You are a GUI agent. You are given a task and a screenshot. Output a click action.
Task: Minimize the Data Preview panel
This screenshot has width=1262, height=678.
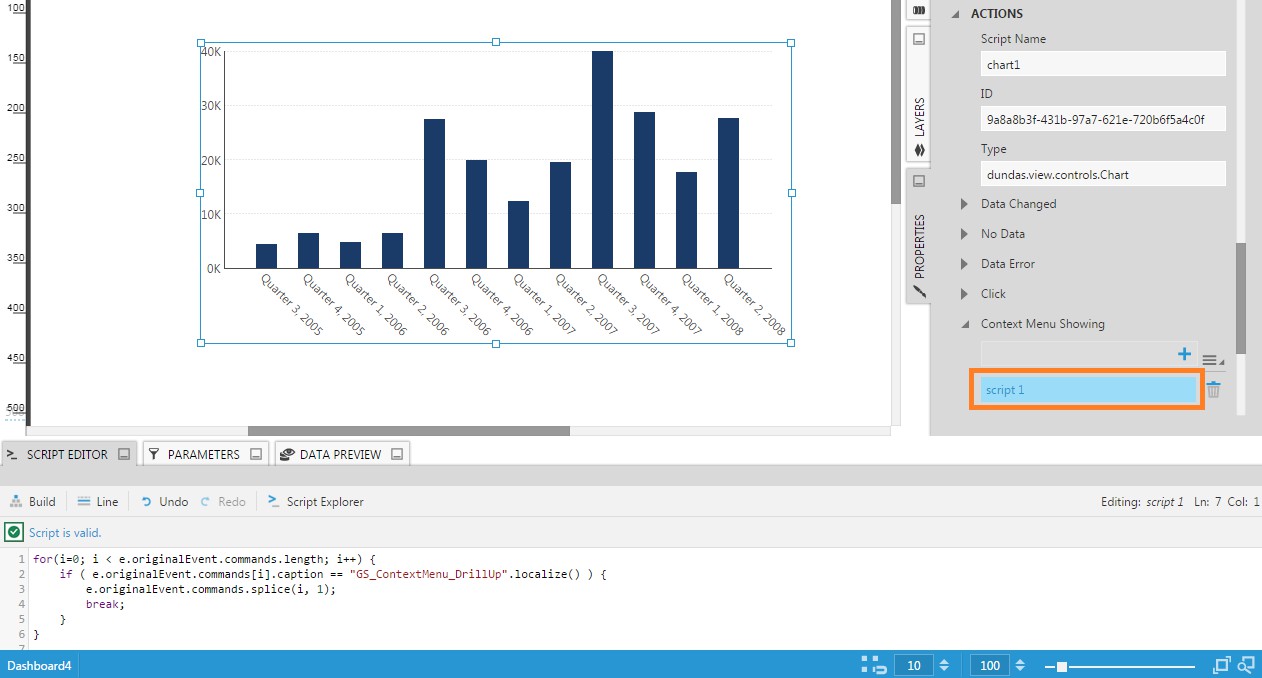tap(397, 454)
